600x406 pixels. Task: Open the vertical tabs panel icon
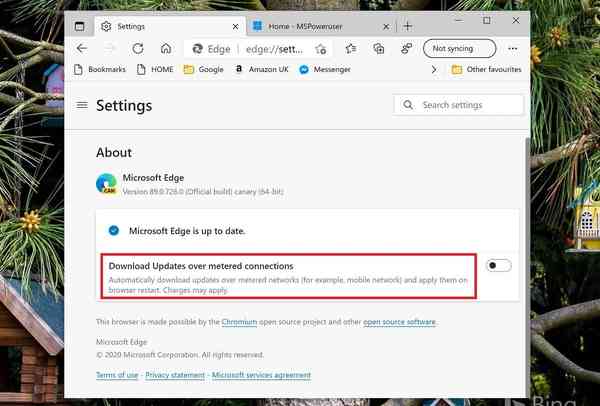pyautogui.click(x=79, y=26)
